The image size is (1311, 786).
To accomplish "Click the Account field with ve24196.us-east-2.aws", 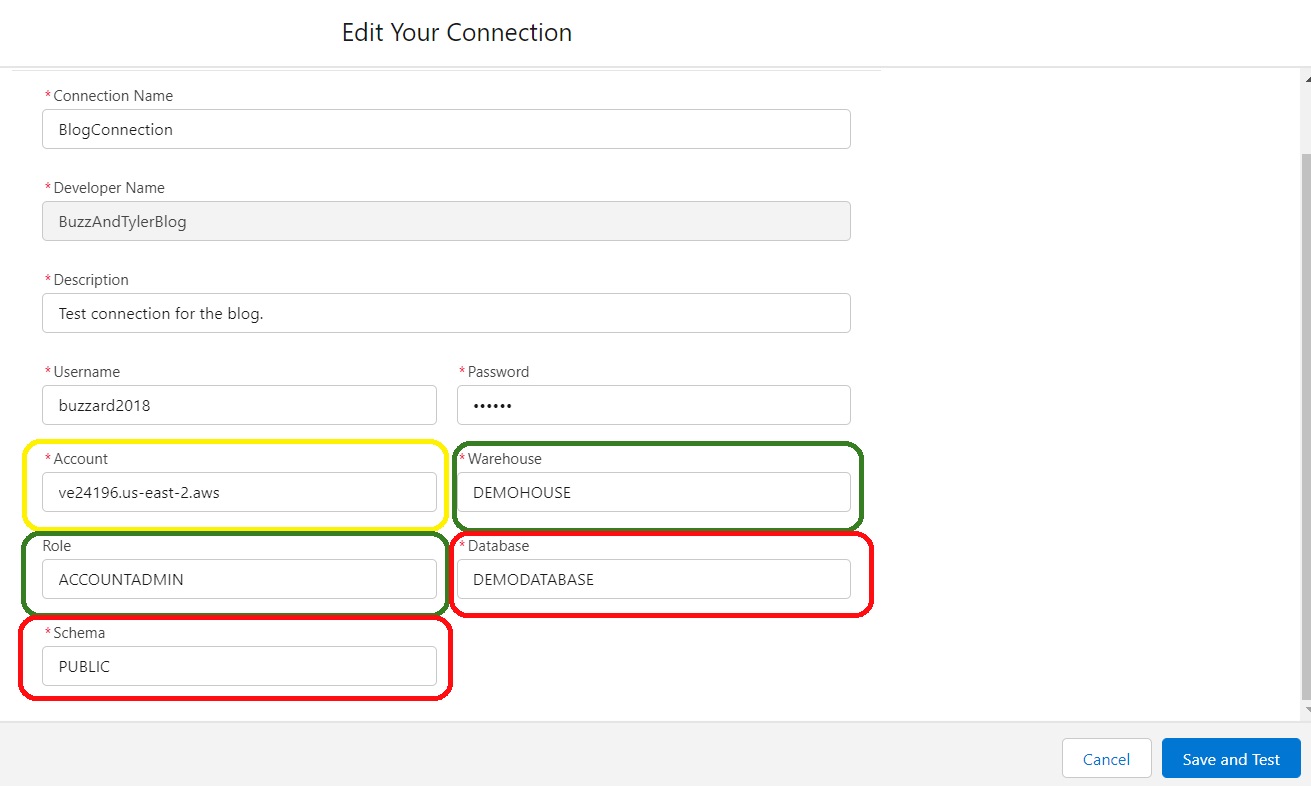I will [239, 492].
